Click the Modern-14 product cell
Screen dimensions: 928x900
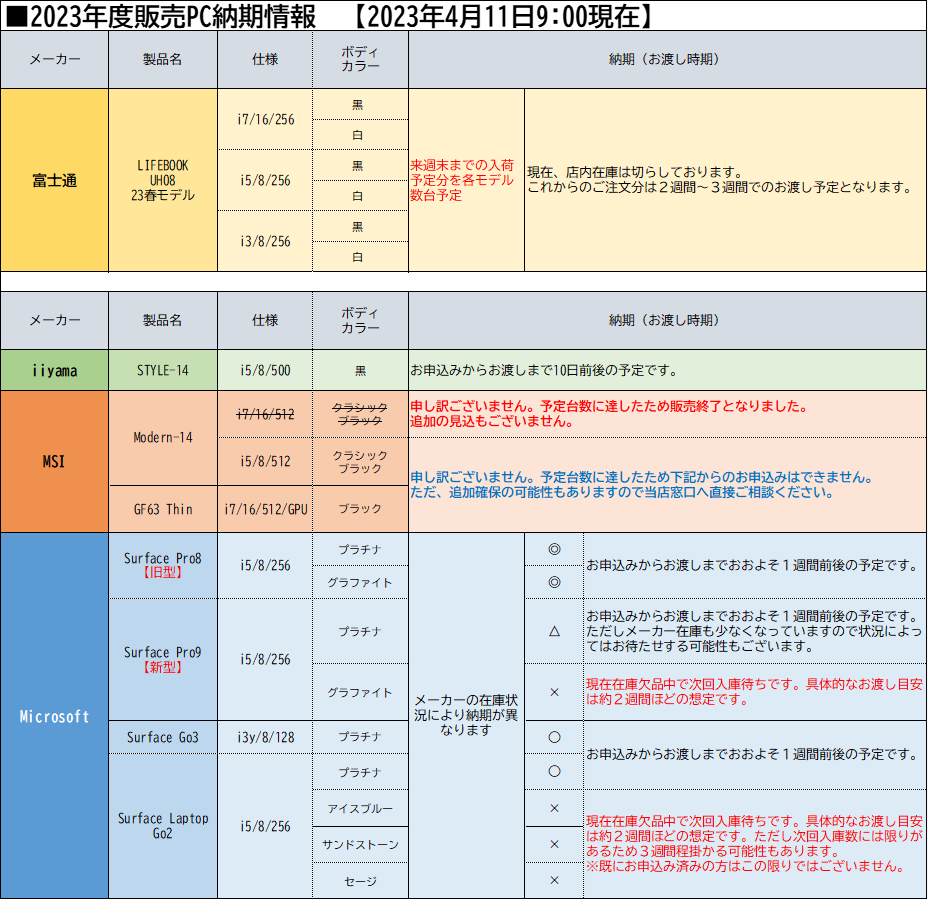point(163,438)
